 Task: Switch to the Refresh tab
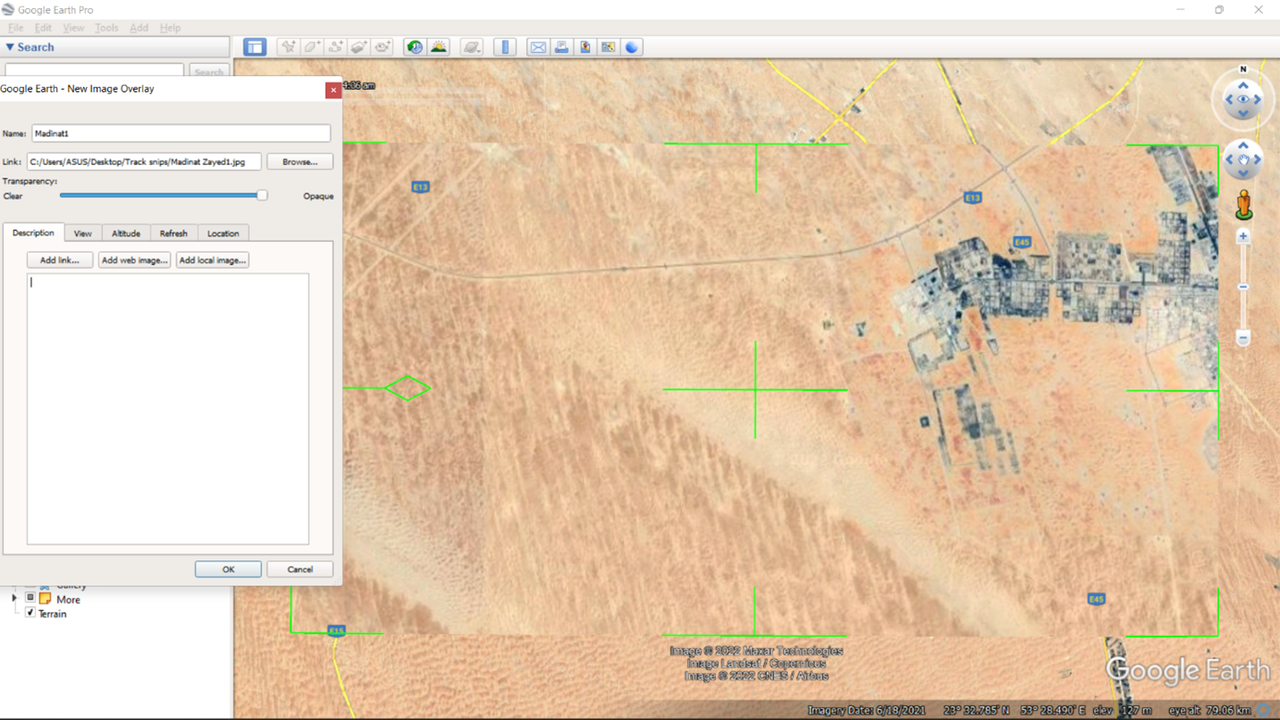[x=174, y=233]
